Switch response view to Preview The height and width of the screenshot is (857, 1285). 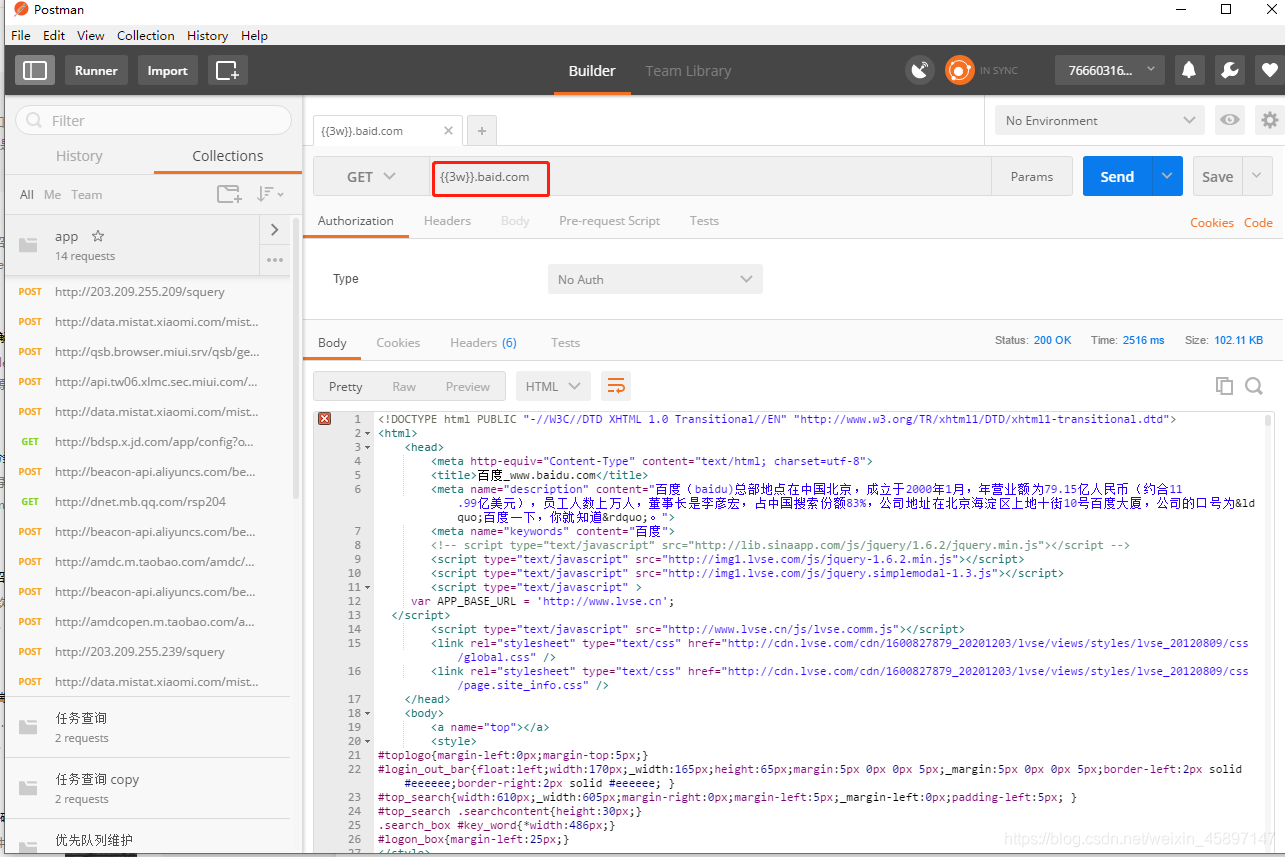click(x=468, y=386)
